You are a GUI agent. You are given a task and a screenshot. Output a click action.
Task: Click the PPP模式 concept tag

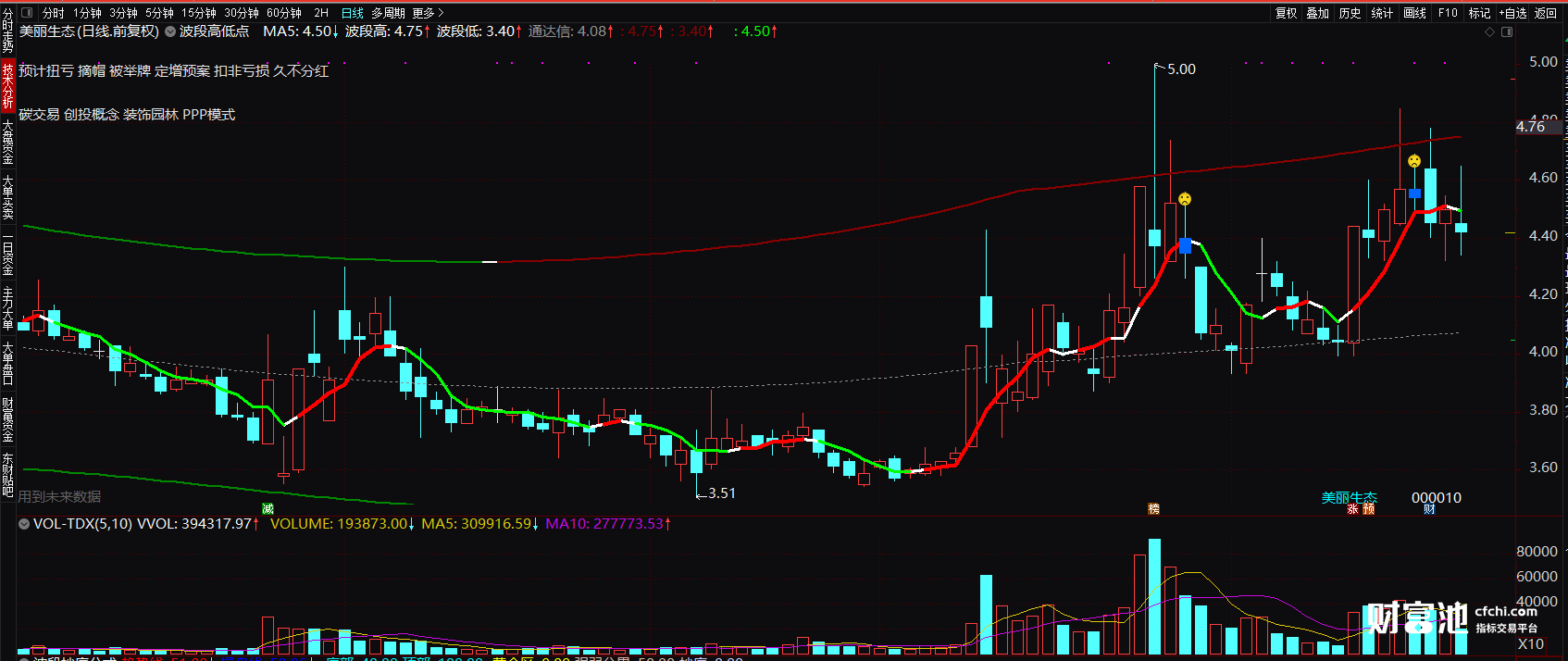(x=209, y=115)
